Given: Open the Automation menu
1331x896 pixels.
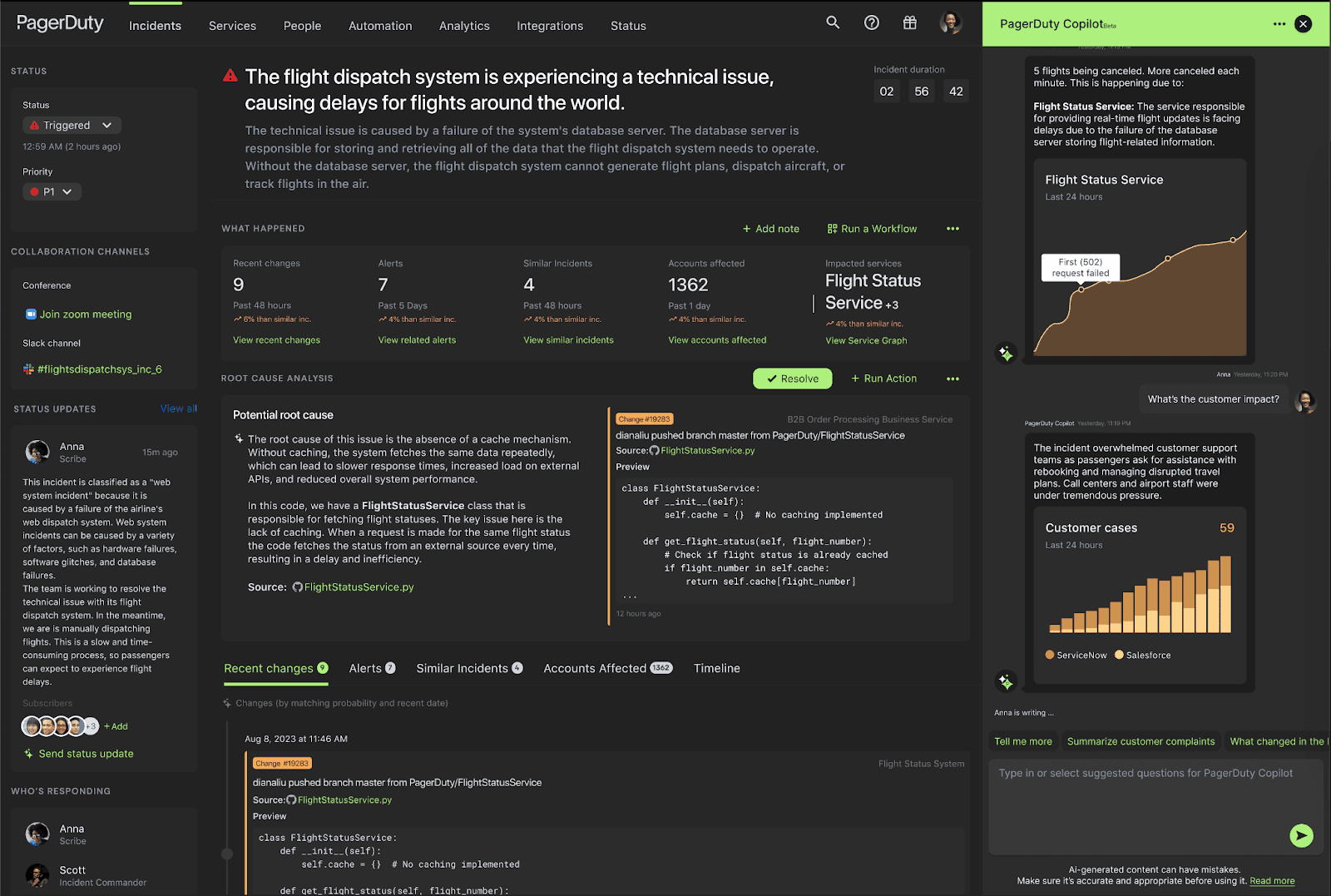Looking at the screenshot, I should tap(380, 26).
